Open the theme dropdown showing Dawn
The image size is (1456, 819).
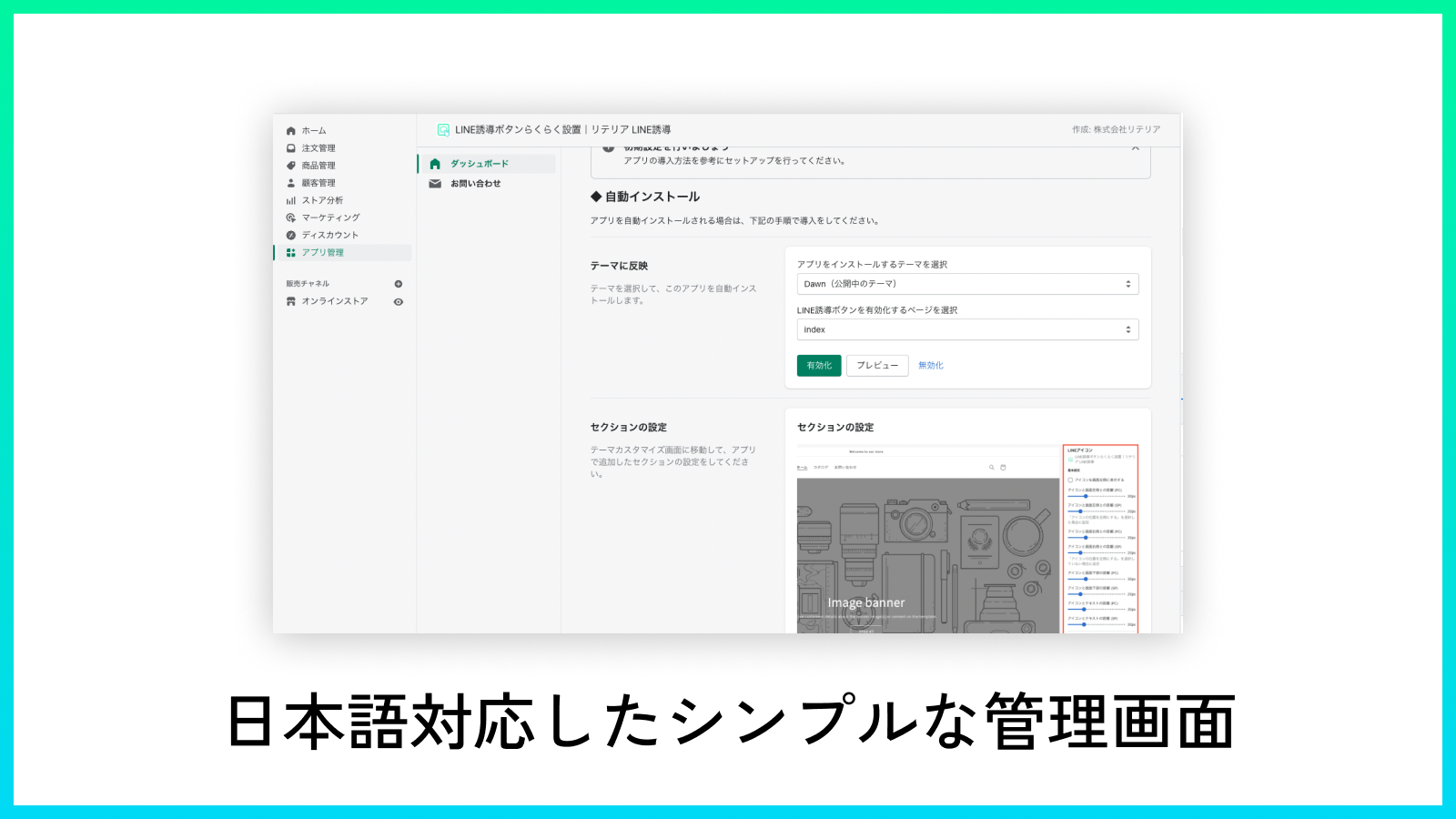[x=967, y=284]
